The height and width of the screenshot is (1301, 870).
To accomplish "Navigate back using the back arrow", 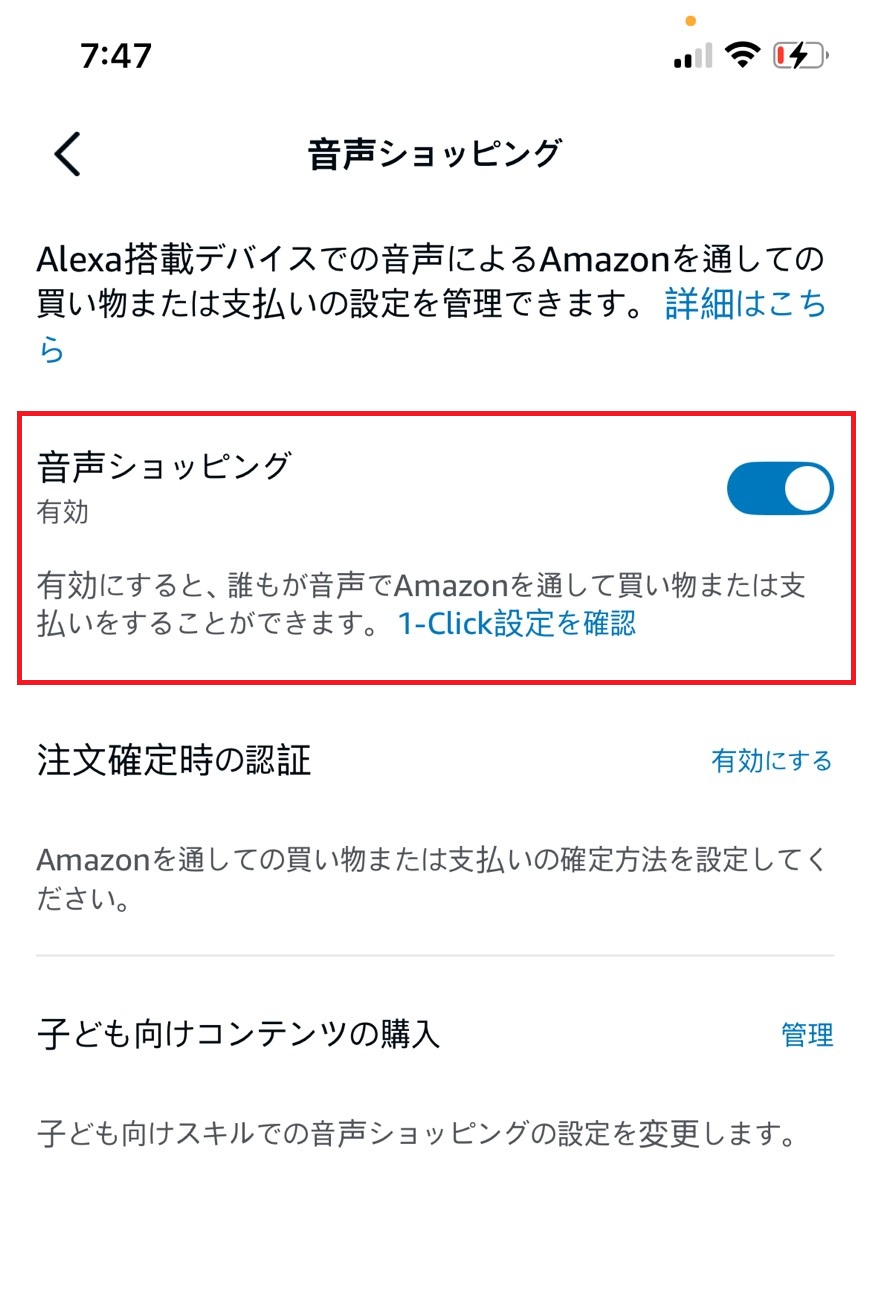I will click(x=66, y=155).
